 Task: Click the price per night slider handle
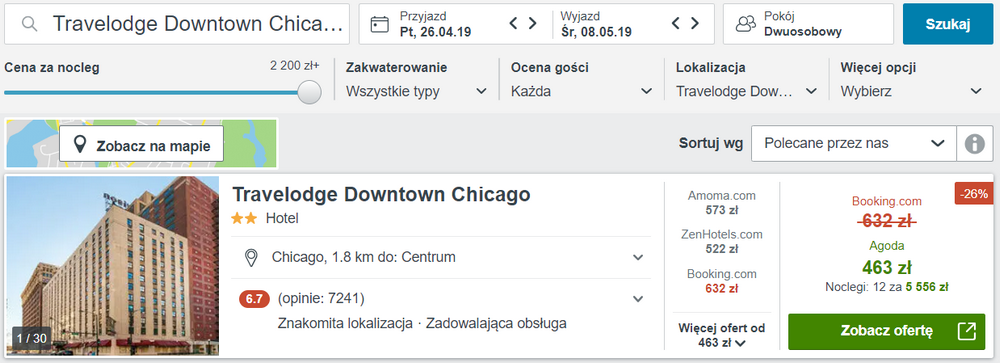309,92
